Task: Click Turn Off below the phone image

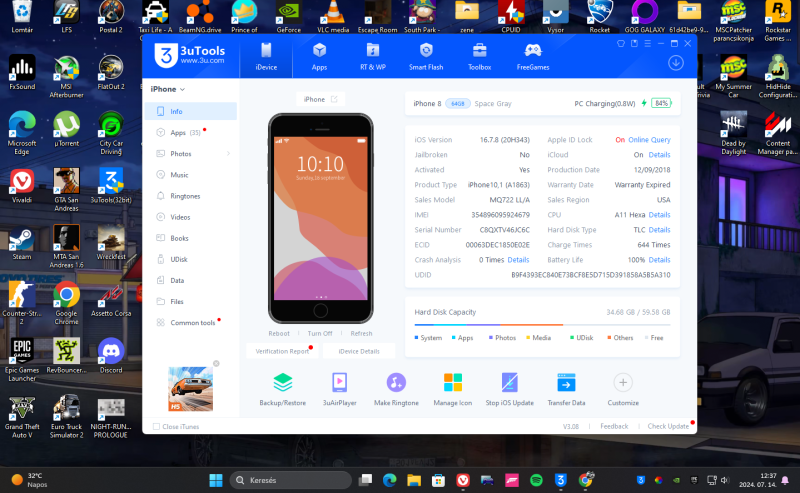Action: pos(320,333)
